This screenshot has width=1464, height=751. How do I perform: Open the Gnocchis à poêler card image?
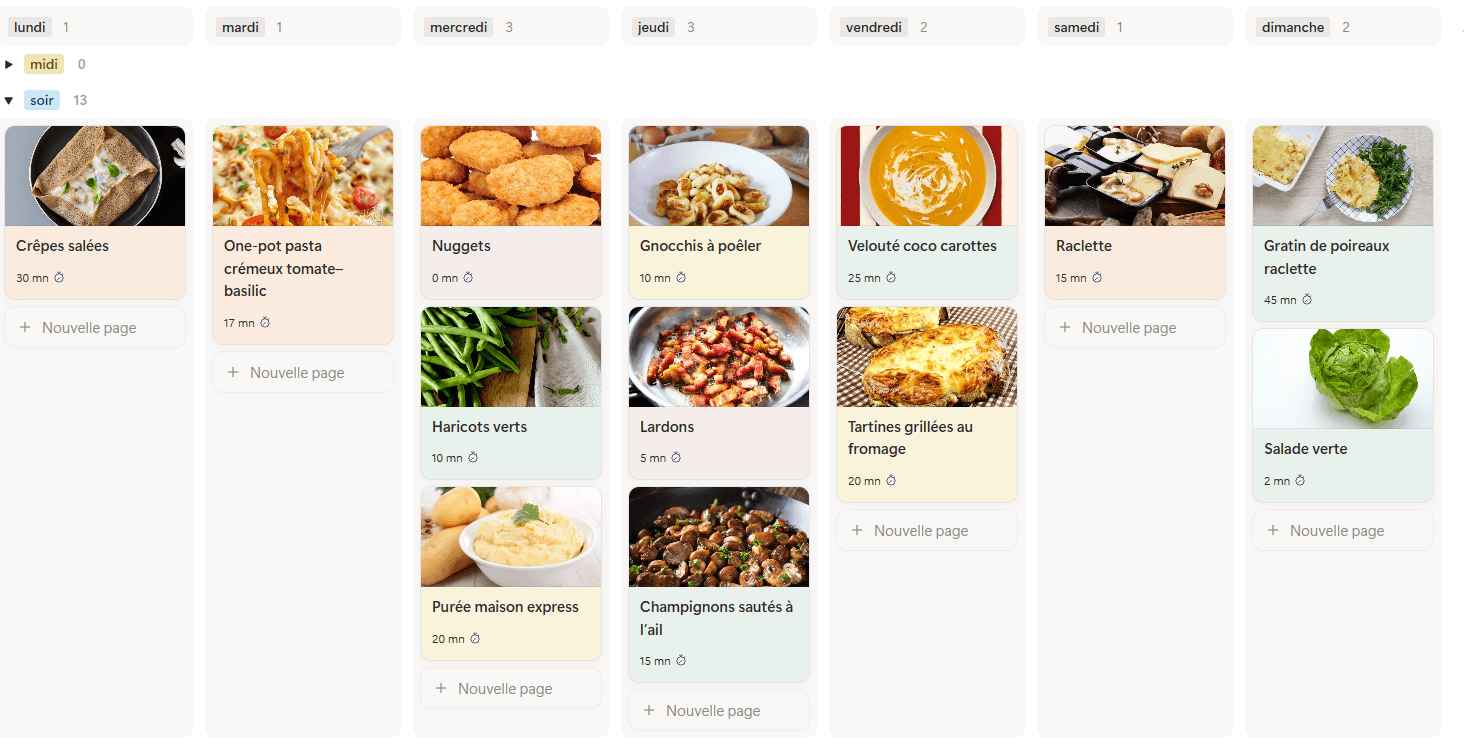point(719,176)
